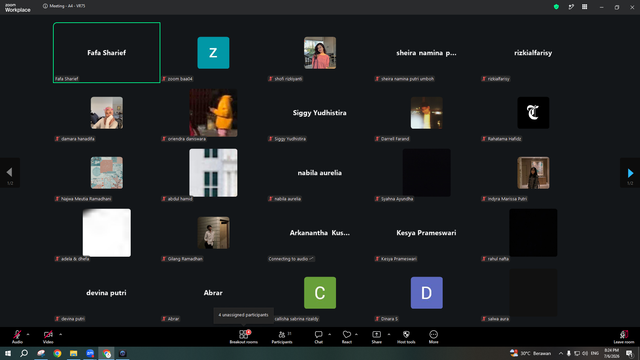
Task: Open File Explorer from the taskbar
Action: click(x=73, y=353)
